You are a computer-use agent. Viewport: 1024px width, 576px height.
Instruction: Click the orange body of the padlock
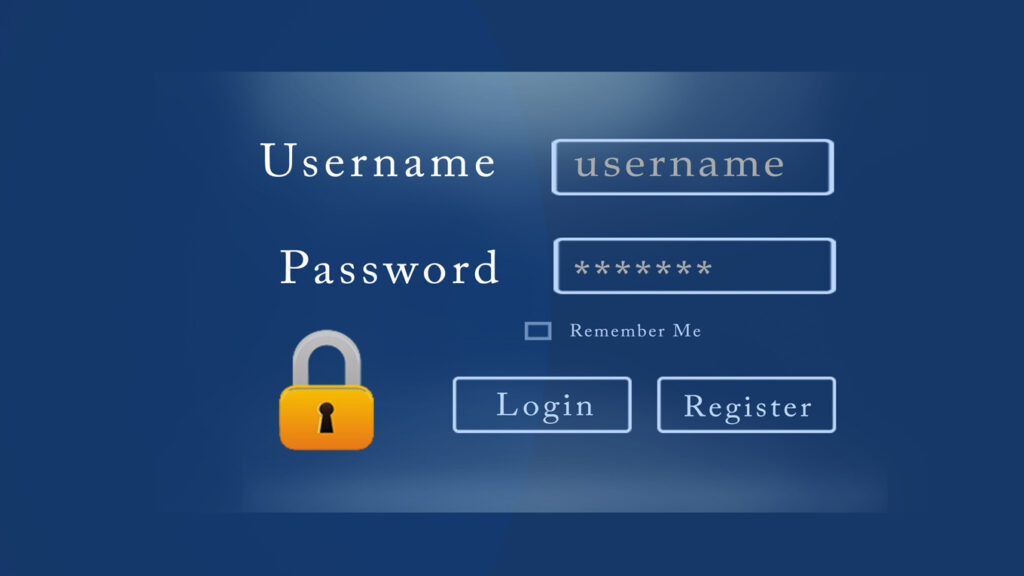pyautogui.click(x=326, y=418)
